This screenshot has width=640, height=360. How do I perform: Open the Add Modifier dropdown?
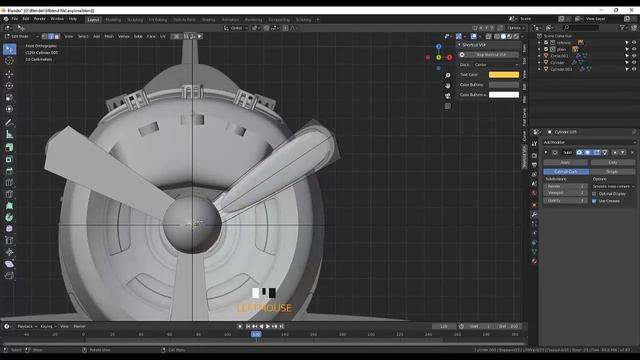click(589, 142)
